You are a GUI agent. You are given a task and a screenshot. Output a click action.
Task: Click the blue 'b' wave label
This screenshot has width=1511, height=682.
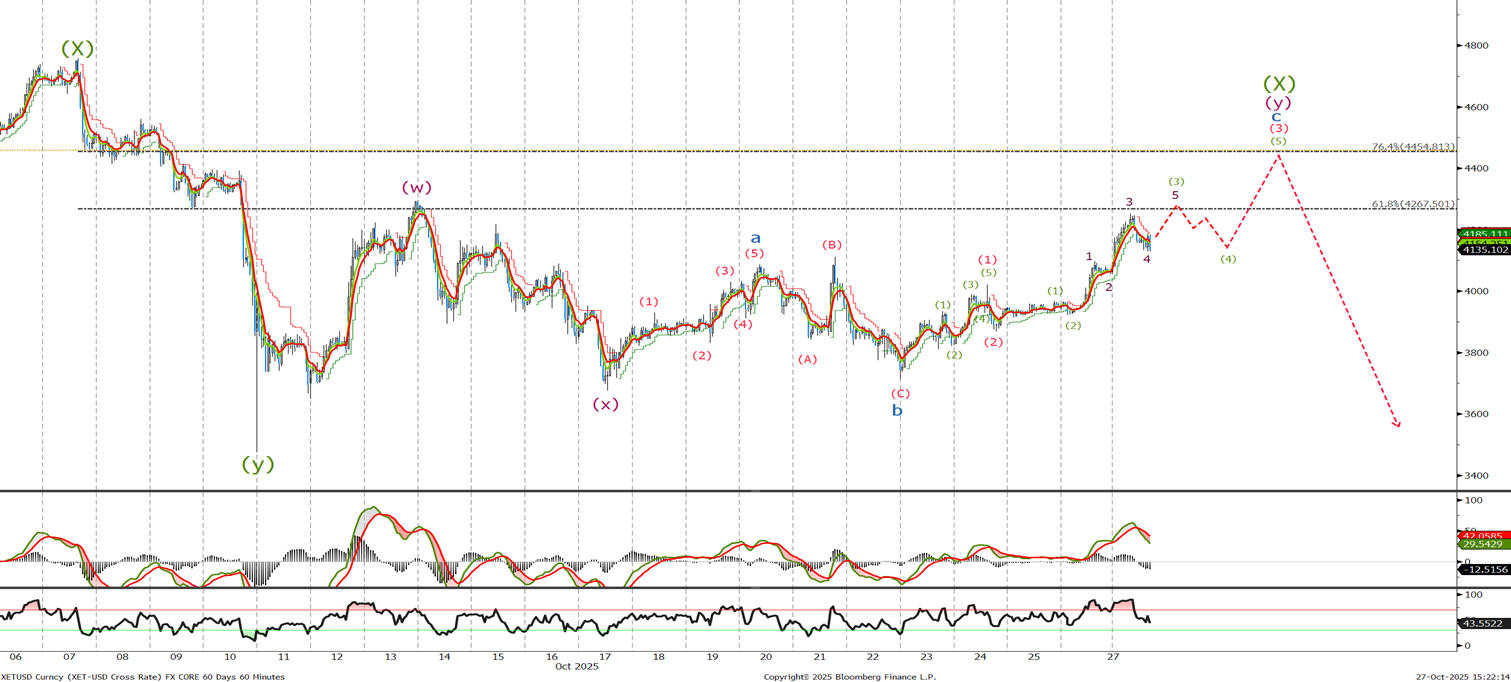tap(897, 410)
